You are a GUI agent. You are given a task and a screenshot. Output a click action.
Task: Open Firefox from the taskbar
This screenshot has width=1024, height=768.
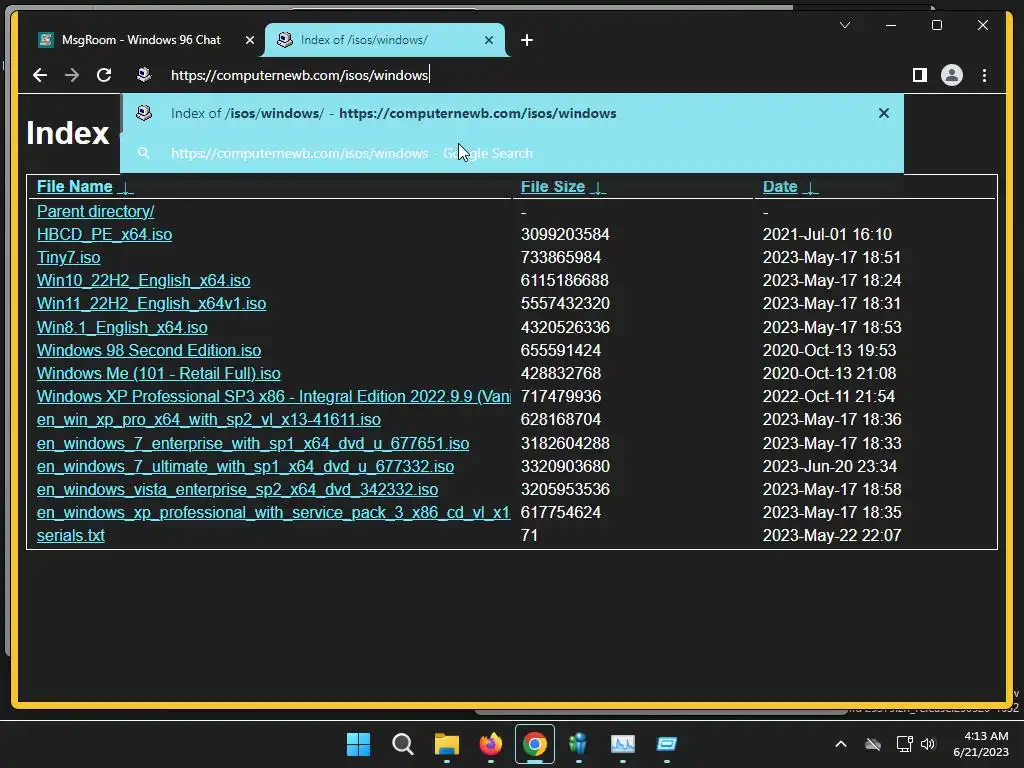pyautogui.click(x=490, y=744)
